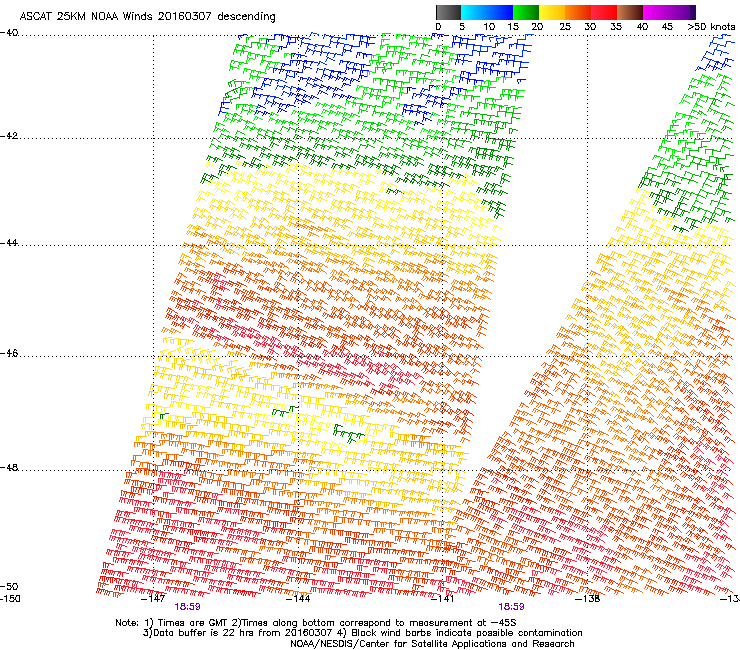Viewport: 740px width, 650px height.
Task: Click the purple 45–50 knot legend segment
Action: 682,12
